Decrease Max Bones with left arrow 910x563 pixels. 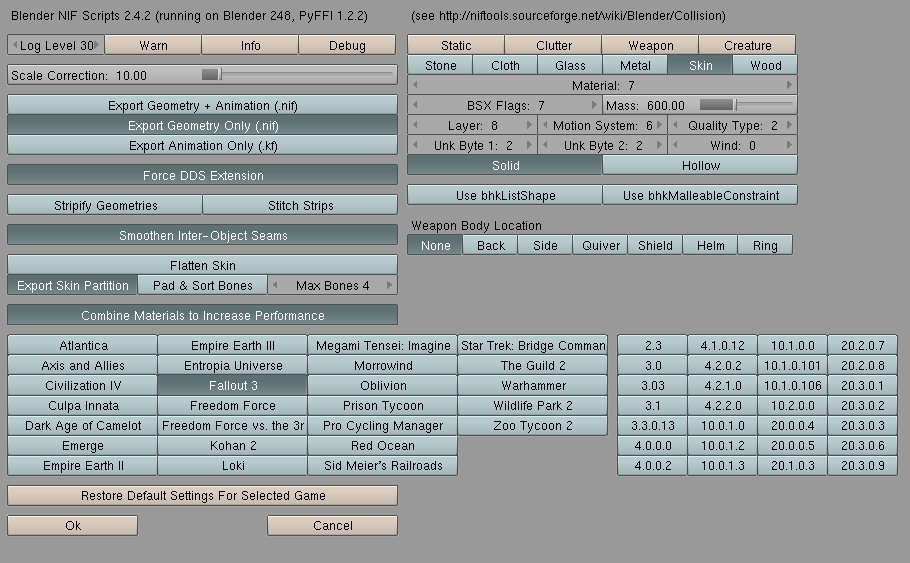[275, 285]
